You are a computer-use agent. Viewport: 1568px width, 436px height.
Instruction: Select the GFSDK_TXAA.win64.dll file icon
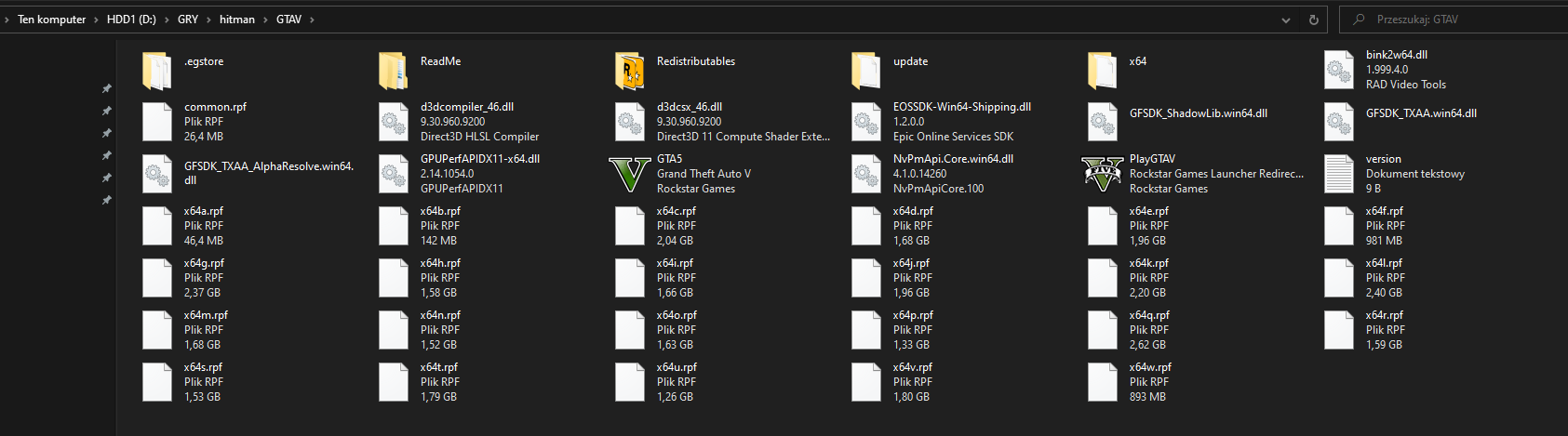point(1338,122)
